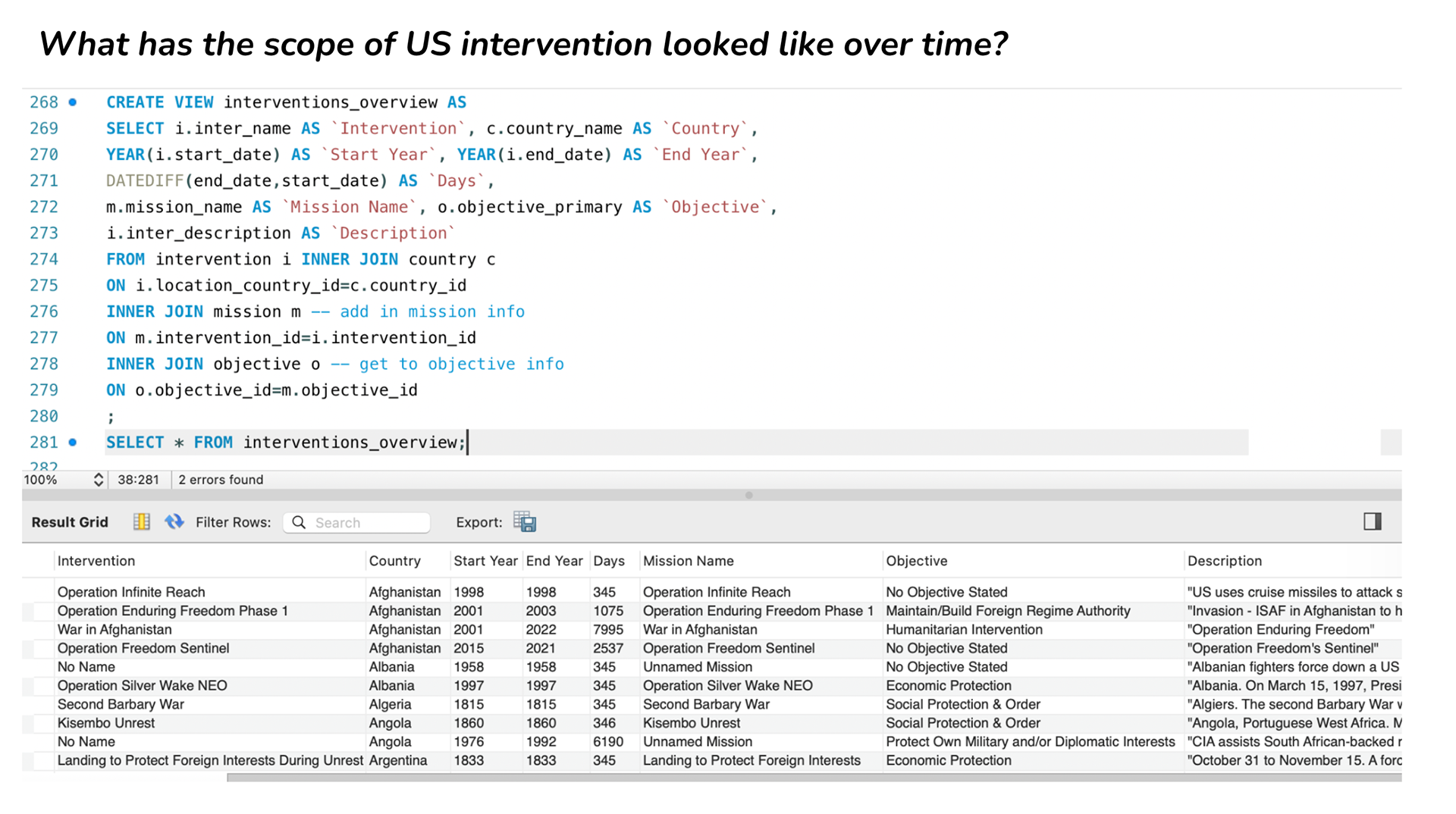Click the Days value 6190
This screenshot has height=814, width=1456.
click(x=608, y=742)
